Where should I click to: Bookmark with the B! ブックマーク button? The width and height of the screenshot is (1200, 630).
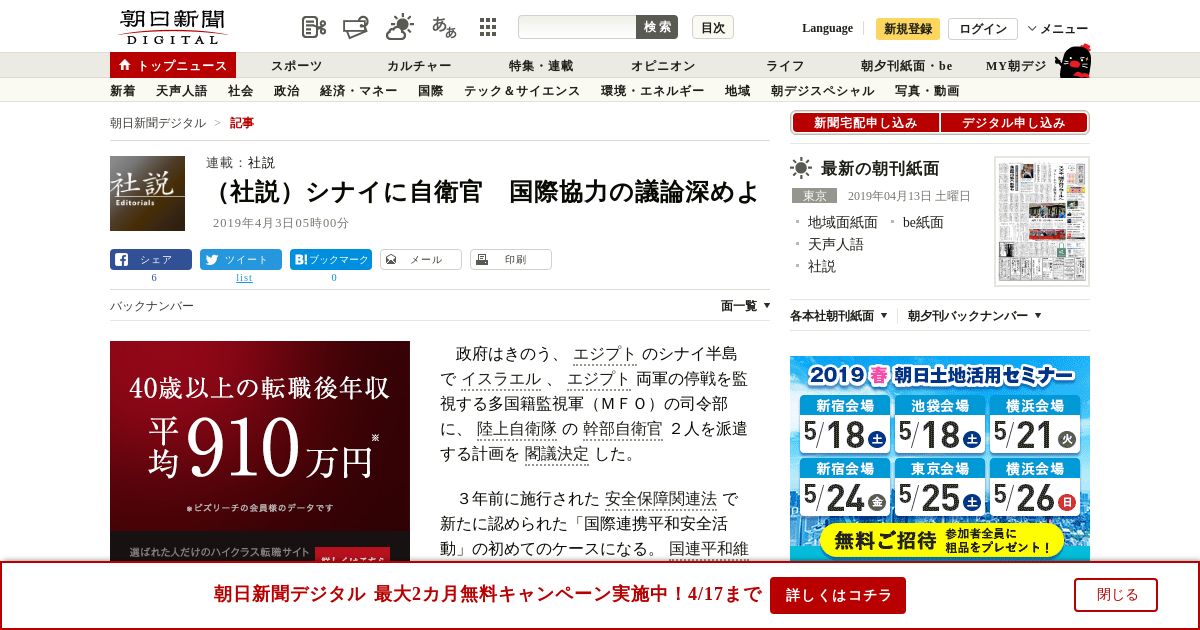[331, 260]
